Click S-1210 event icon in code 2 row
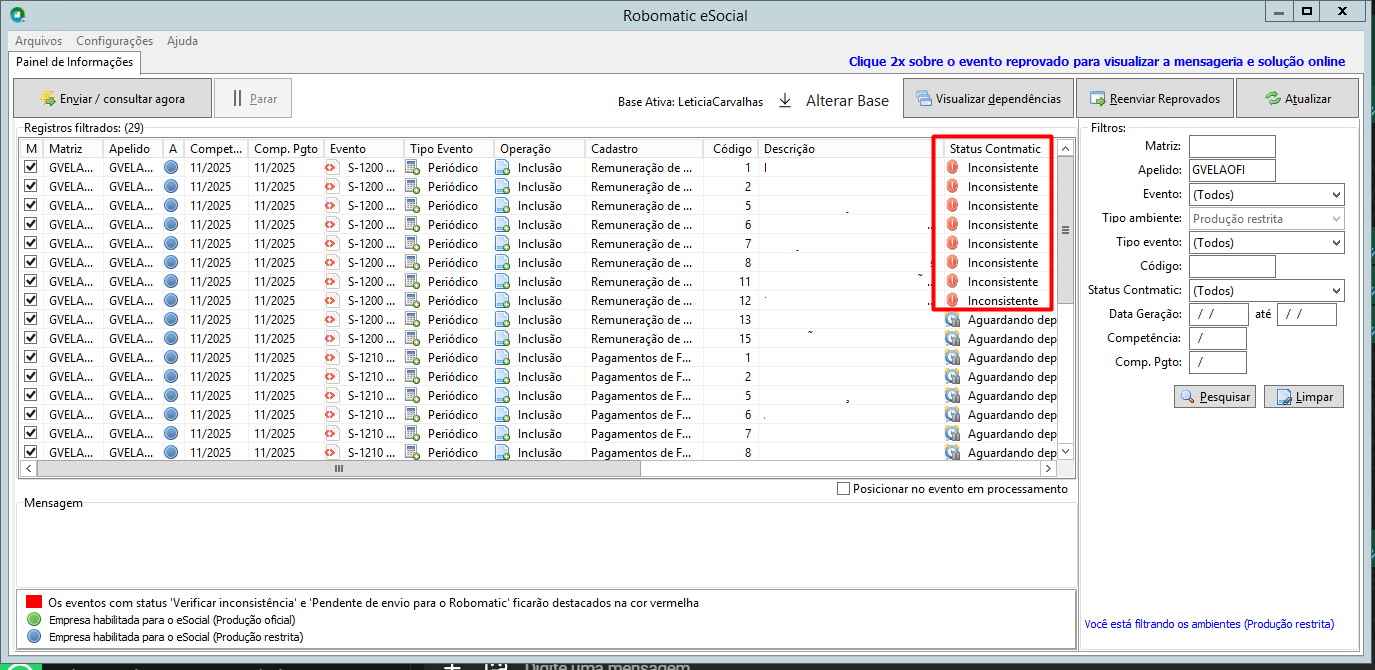The image size is (1375, 670). 332,377
